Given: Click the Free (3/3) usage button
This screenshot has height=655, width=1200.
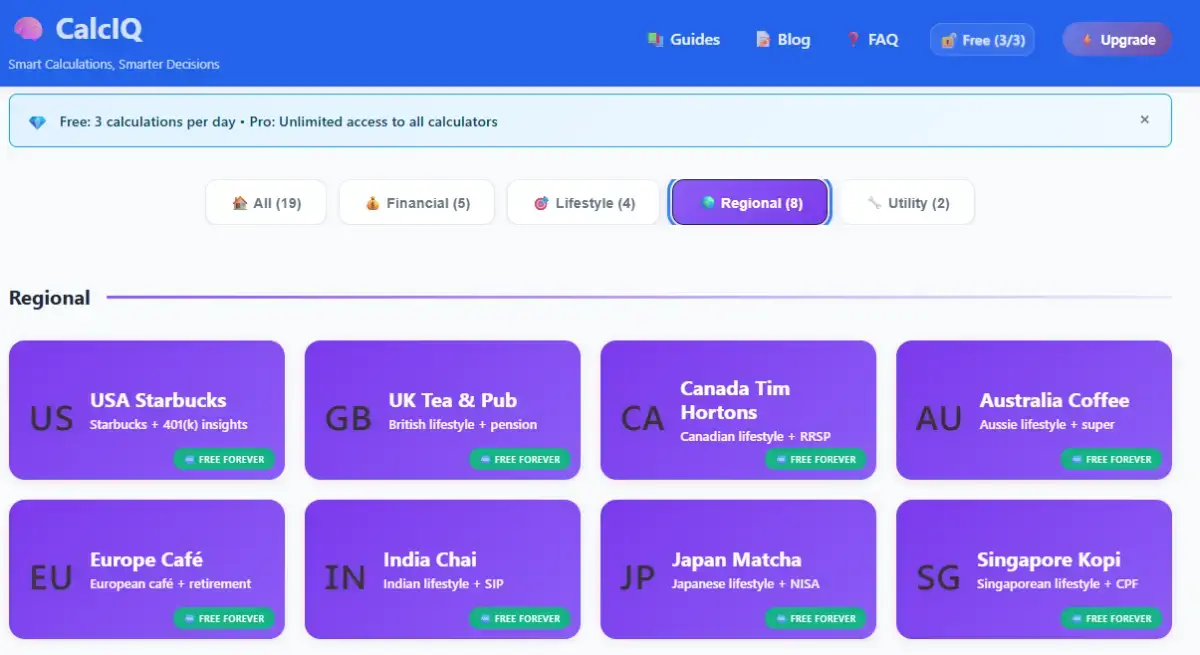Looking at the screenshot, I should pyautogui.click(x=982, y=40).
